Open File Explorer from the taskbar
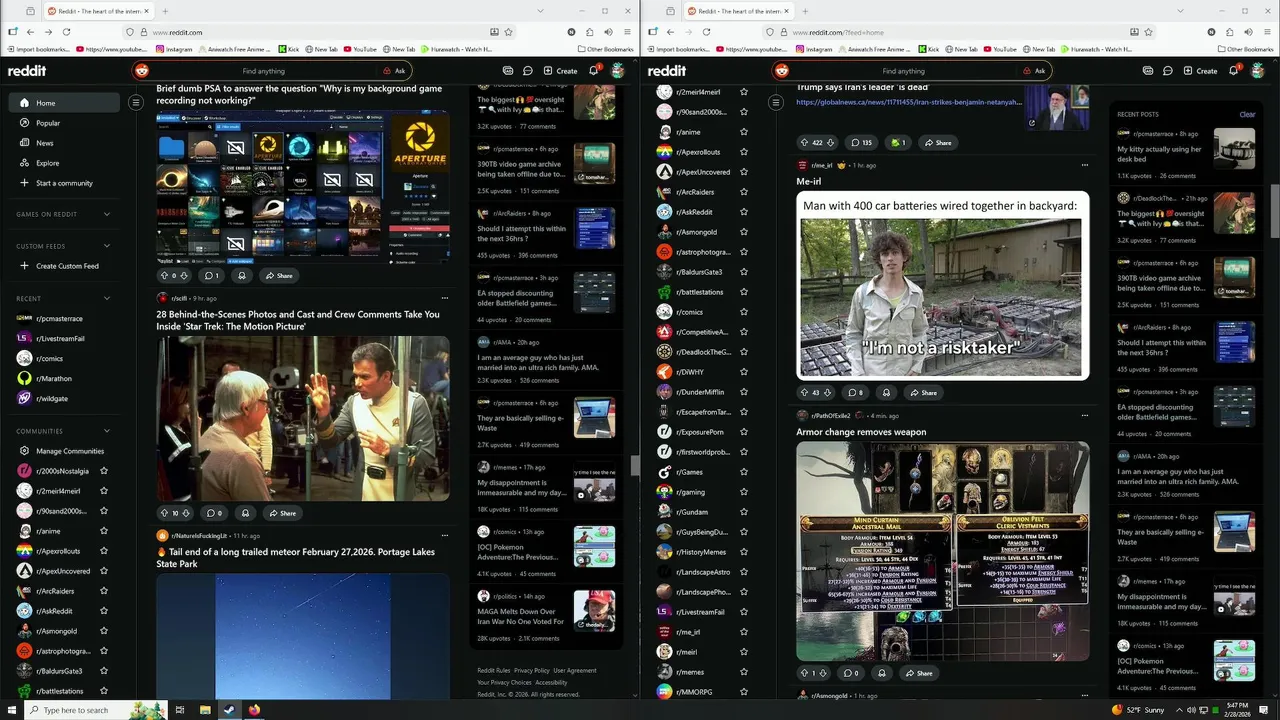This screenshot has width=1280, height=720. point(205,710)
